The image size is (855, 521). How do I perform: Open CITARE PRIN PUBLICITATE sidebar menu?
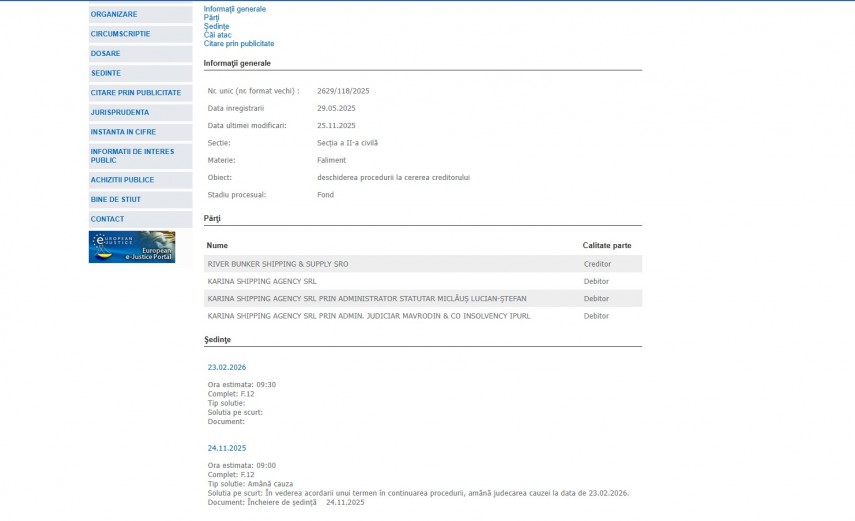136,93
